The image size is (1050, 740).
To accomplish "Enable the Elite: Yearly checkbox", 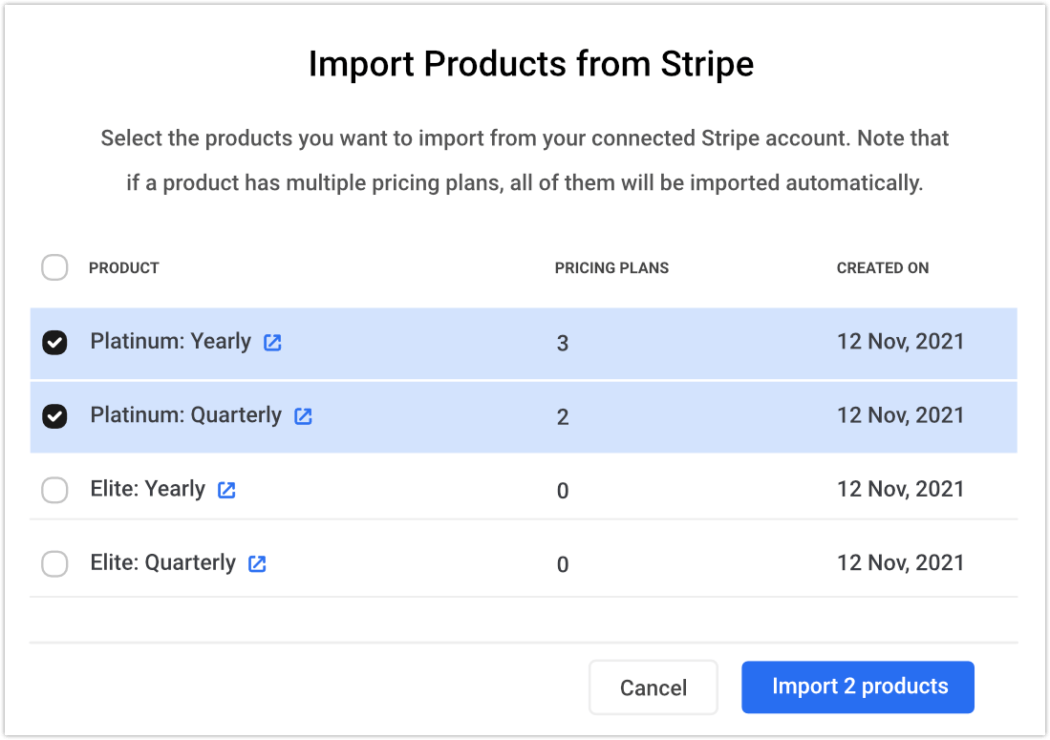I will coord(55,489).
